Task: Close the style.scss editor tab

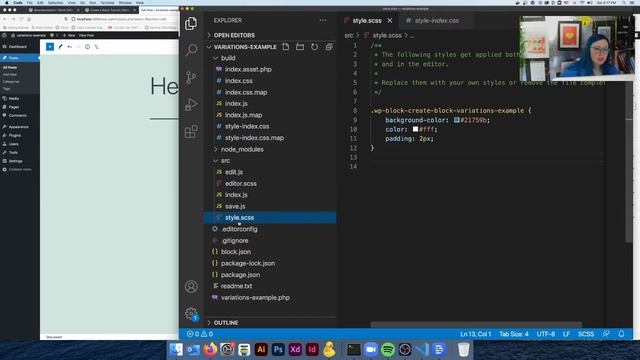Action: (390, 20)
